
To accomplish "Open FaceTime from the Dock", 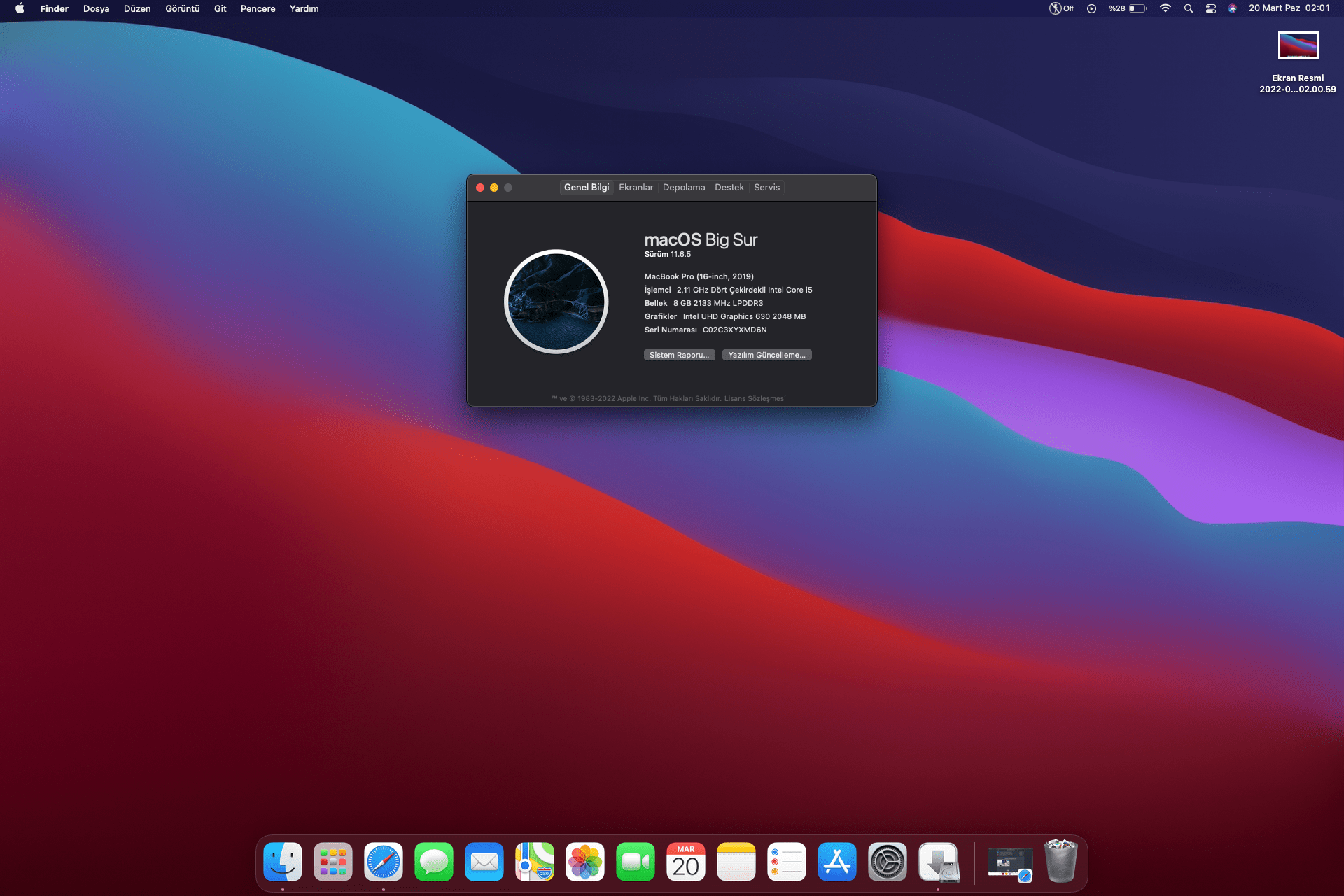I will [636, 862].
